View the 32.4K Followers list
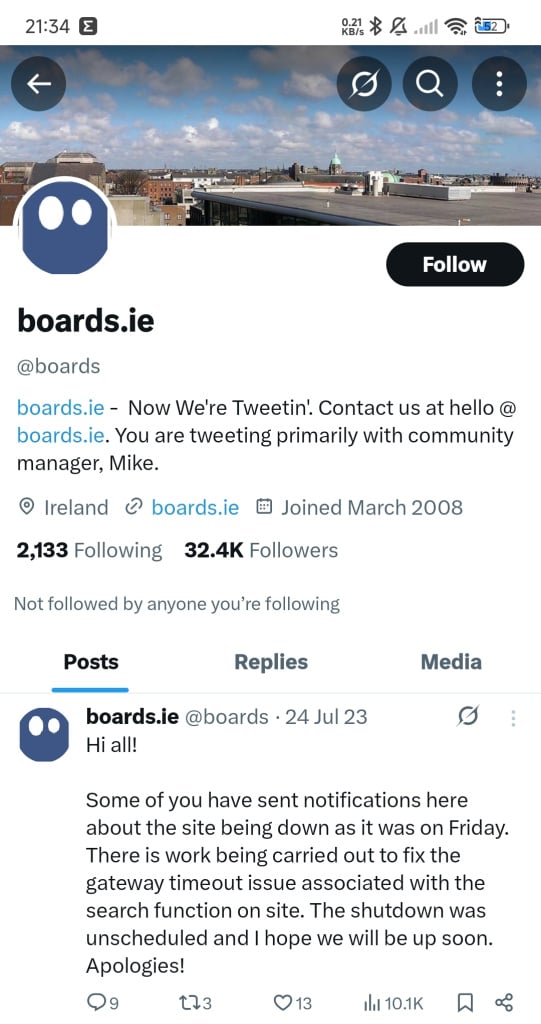Image resolution: width=541 pixels, height=1024 pixels. coord(261,551)
